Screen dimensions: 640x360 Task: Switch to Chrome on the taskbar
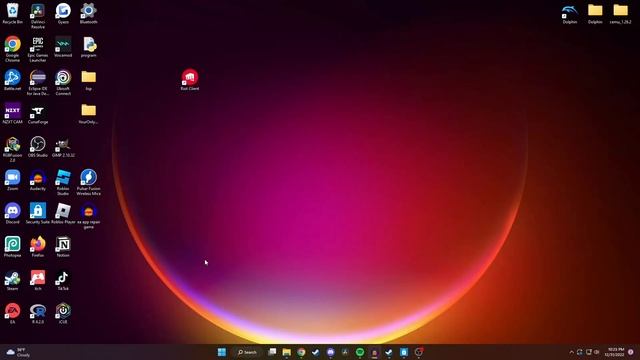[301, 352]
